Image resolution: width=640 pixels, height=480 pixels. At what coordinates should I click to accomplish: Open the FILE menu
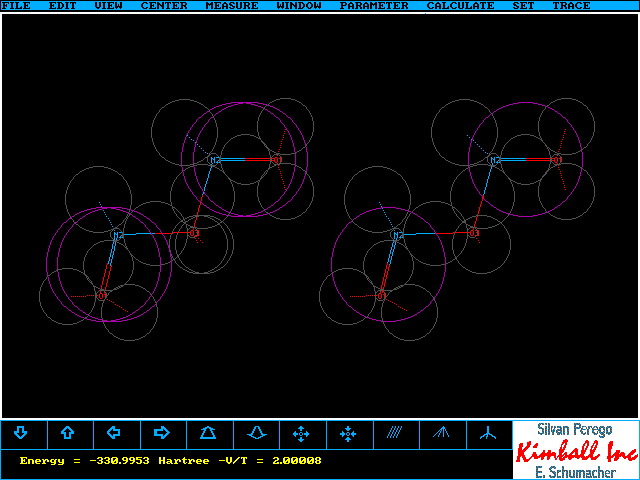(x=16, y=6)
